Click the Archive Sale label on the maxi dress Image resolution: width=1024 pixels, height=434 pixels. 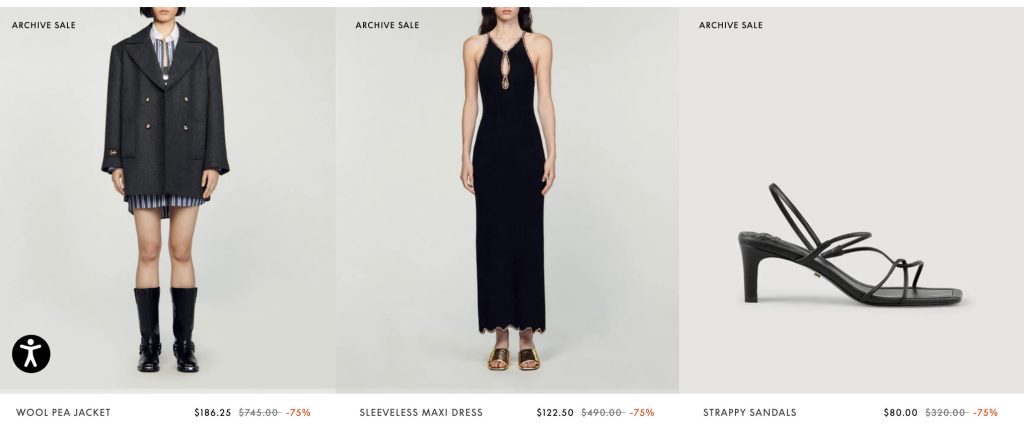387,25
